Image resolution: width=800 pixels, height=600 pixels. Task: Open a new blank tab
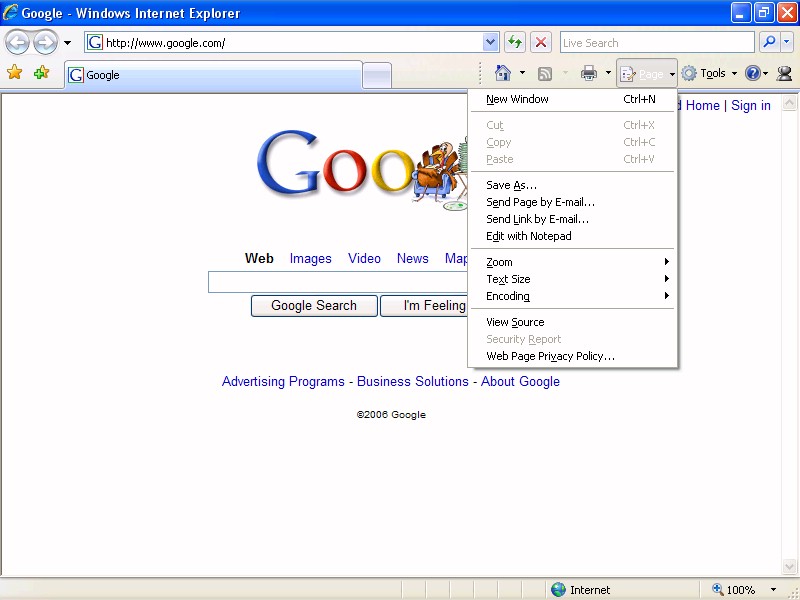tap(377, 76)
